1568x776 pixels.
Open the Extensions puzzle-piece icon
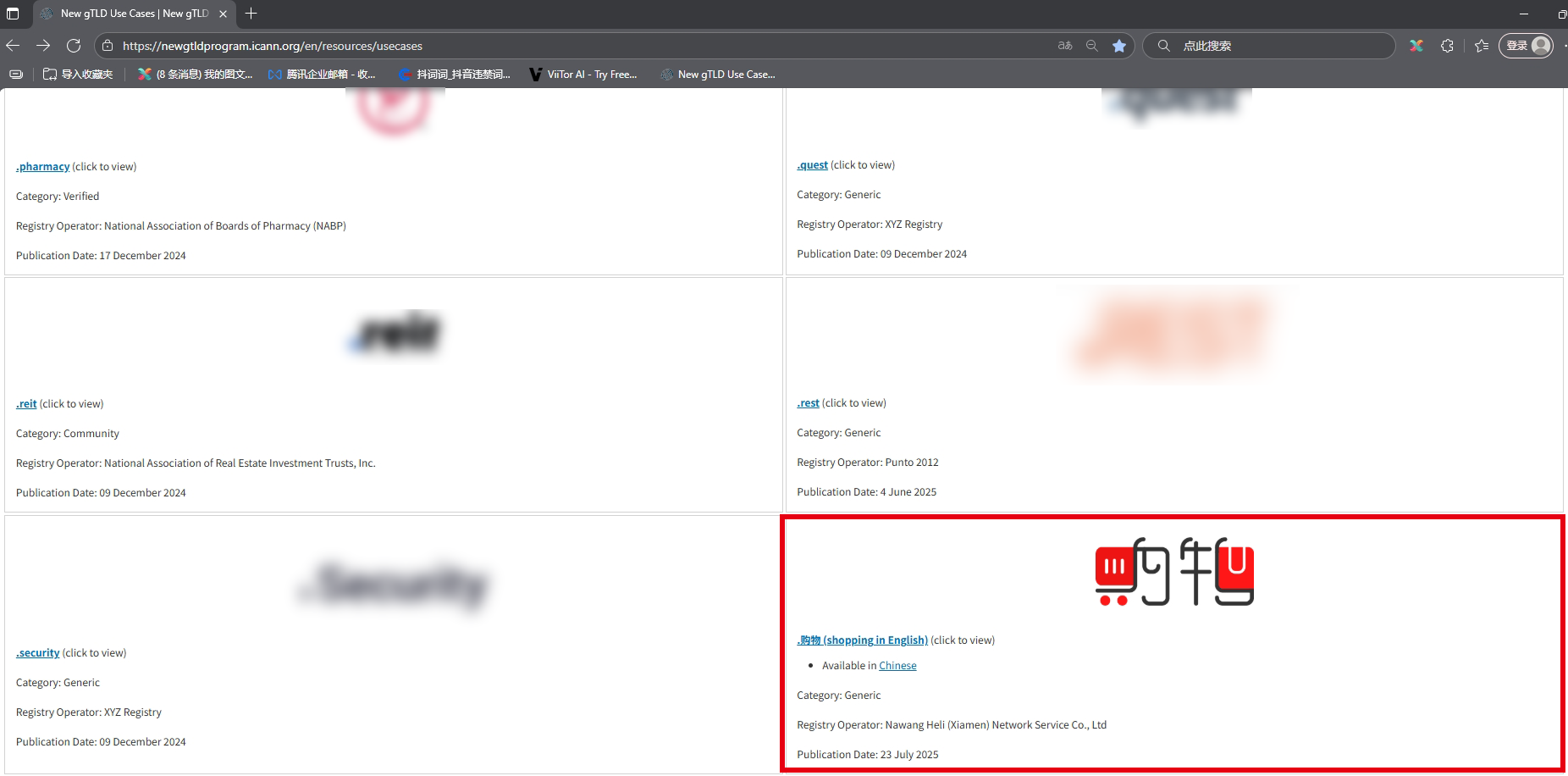tap(1447, 46)
